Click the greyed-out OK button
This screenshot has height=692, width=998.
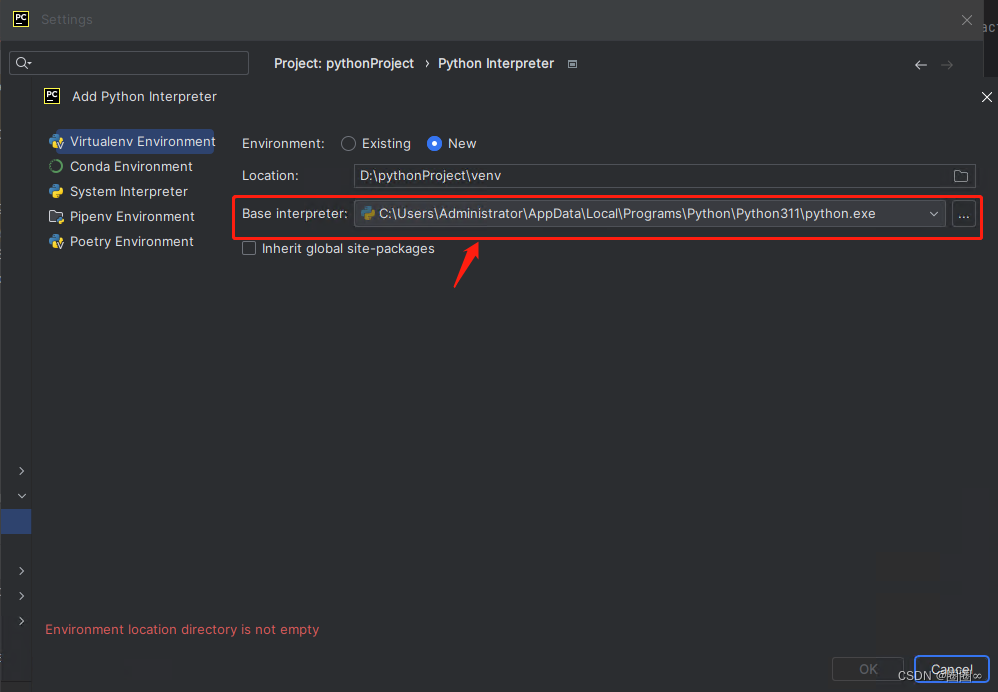pyautogui.click(x=868, y=669)
